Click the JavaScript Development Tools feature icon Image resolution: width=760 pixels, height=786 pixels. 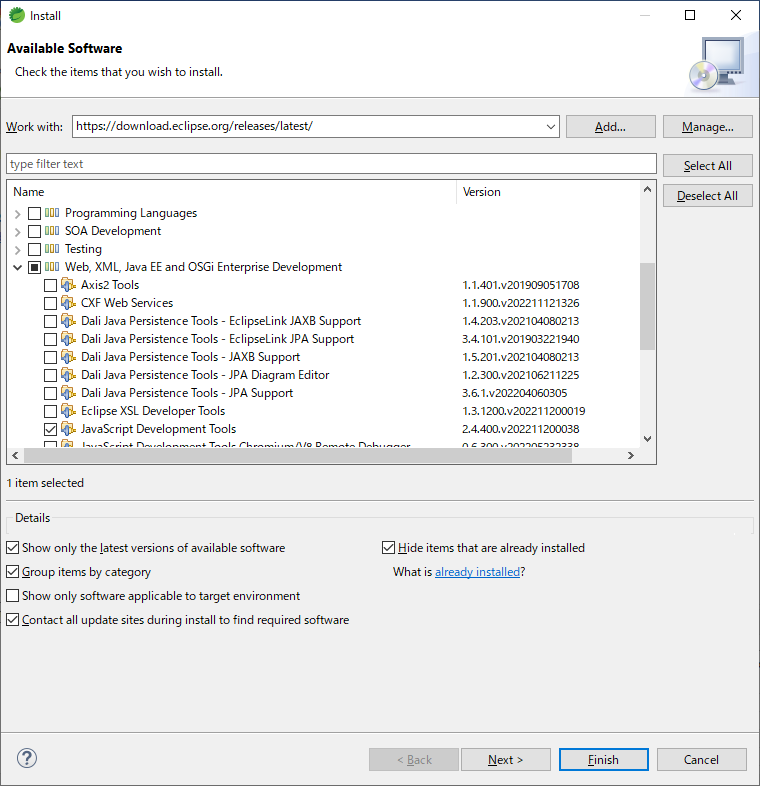pyautogui.click(x=68, y=429)
